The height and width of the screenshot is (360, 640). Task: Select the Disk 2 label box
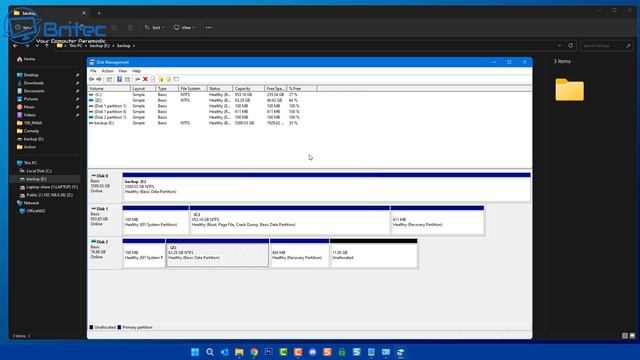coord(105,253)
